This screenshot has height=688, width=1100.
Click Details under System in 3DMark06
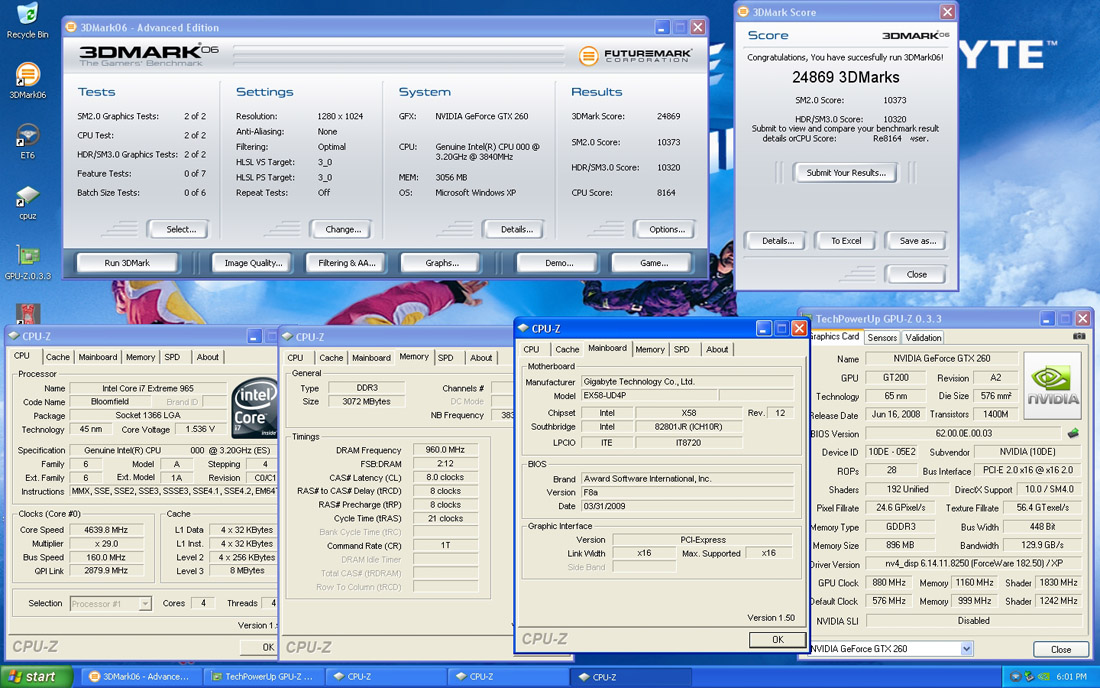[516, 229]
